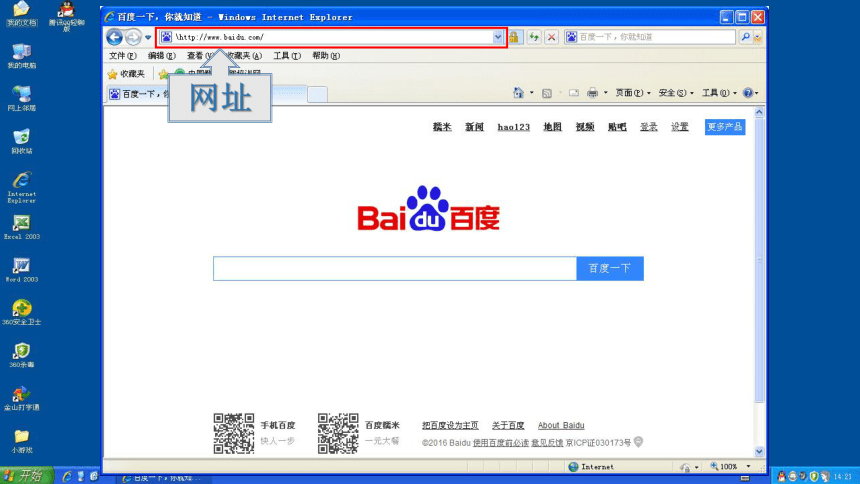Click Internet Explorer quick launch icon in taskbar
Viewport: 860px width, 484px height.
point(67,476)
